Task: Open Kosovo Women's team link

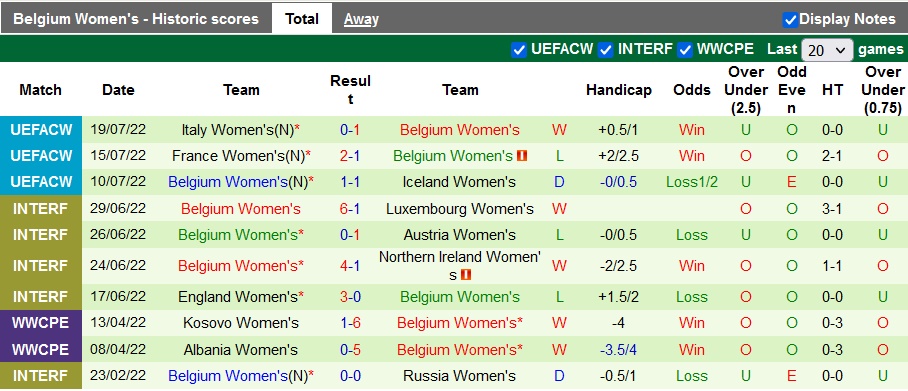Action: click(x=241, y=323)
